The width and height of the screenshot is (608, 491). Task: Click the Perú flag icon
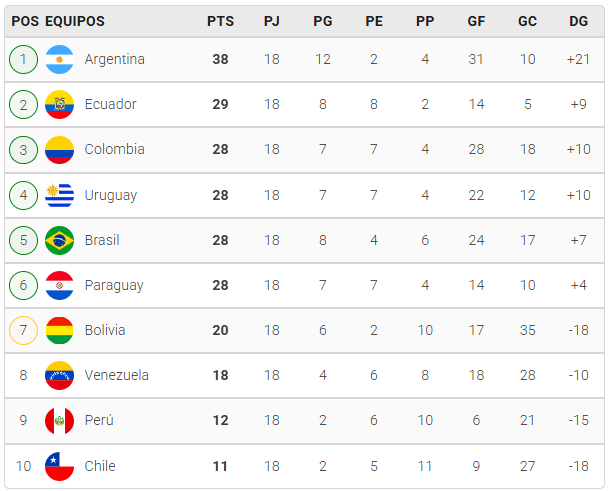[x=59, y=421]
